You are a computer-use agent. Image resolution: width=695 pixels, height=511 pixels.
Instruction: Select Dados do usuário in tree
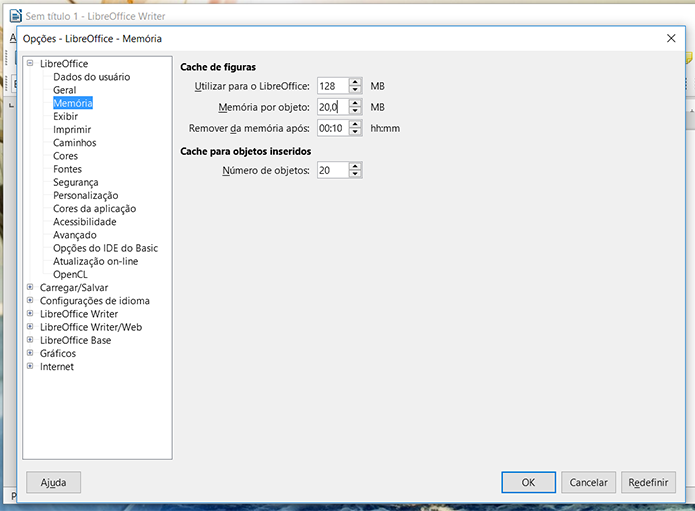pos(91,77)
